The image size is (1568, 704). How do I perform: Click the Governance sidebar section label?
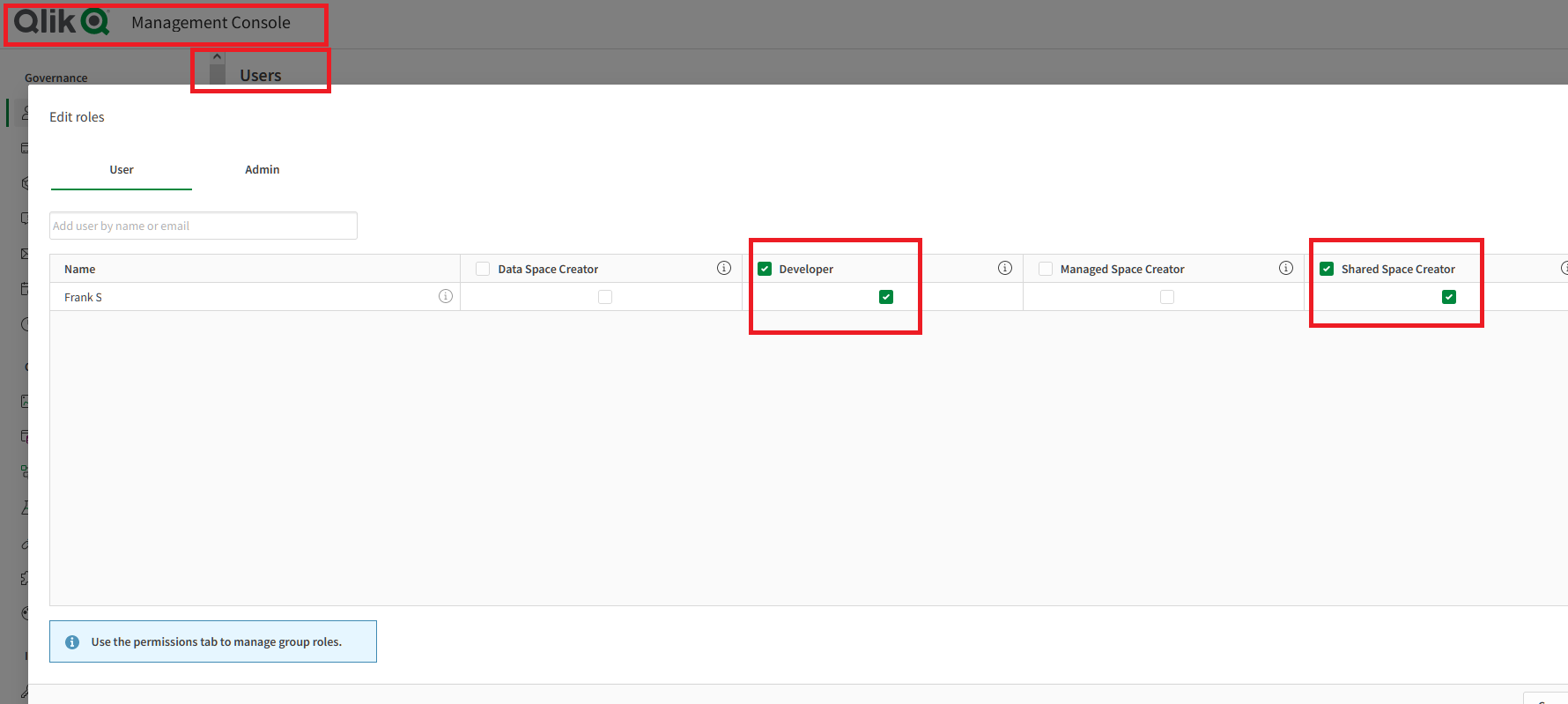point(56,78)
